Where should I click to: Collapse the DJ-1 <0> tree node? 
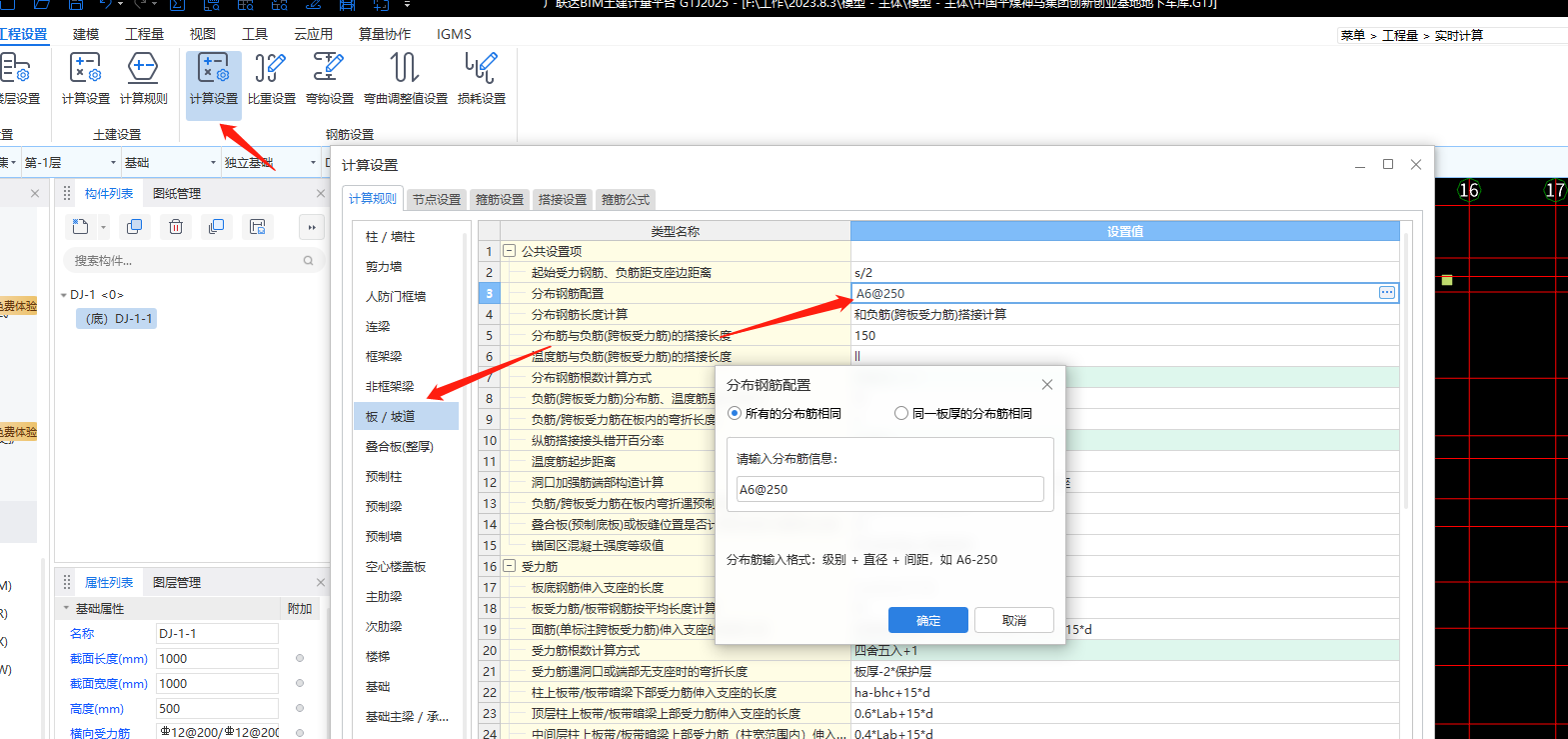(x=64, y=295)
